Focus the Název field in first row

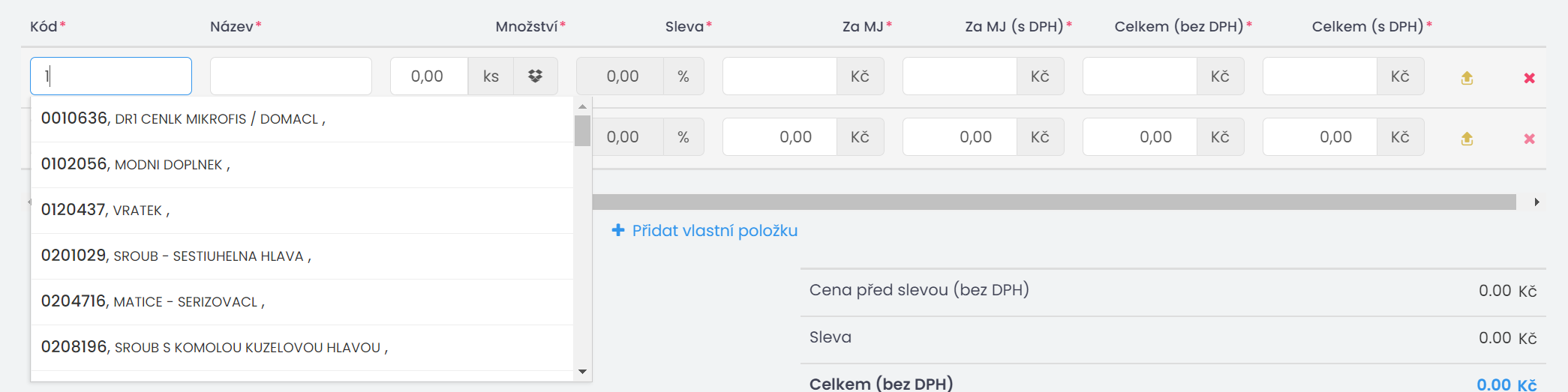point(291,76)
